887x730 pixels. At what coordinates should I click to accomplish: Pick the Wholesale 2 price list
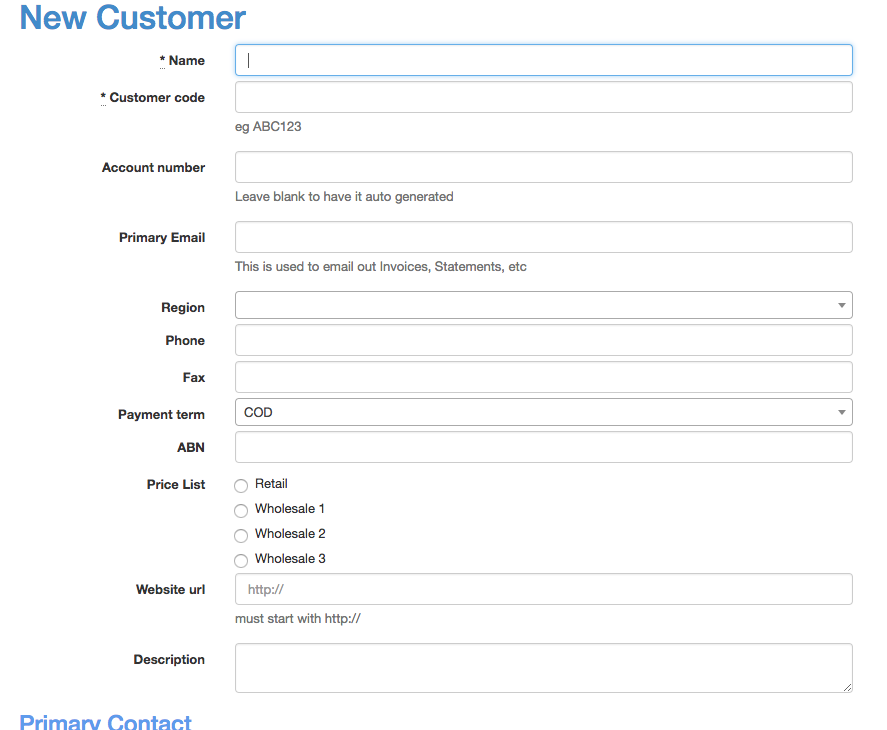(x=241, y=536)
